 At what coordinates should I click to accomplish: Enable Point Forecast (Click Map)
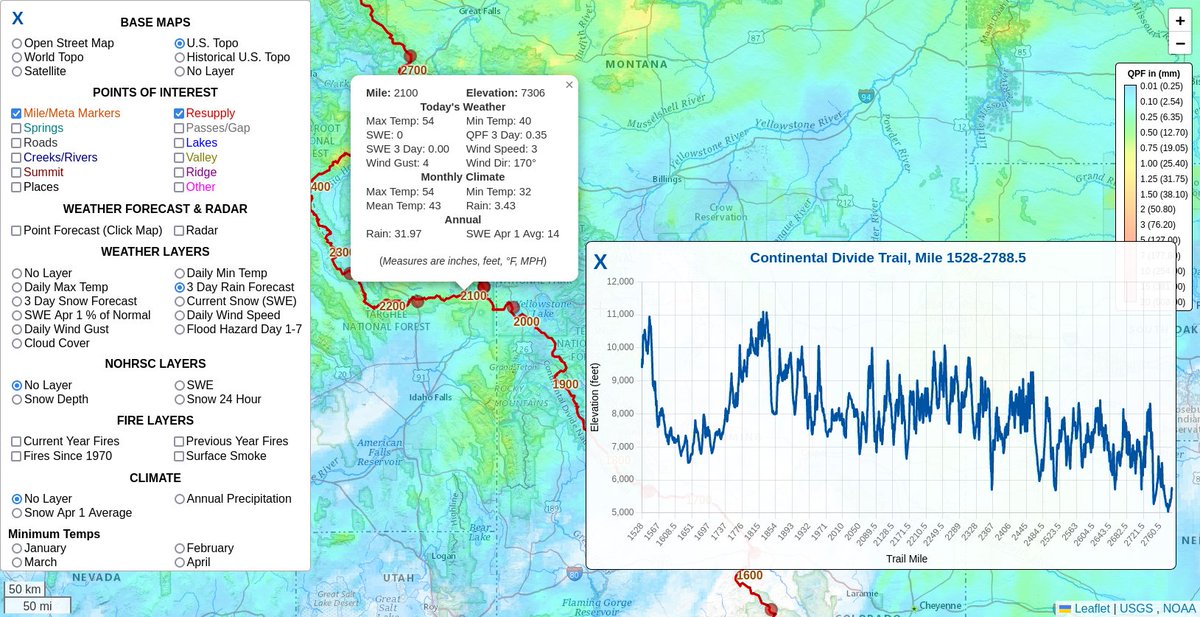pos(17,230)
